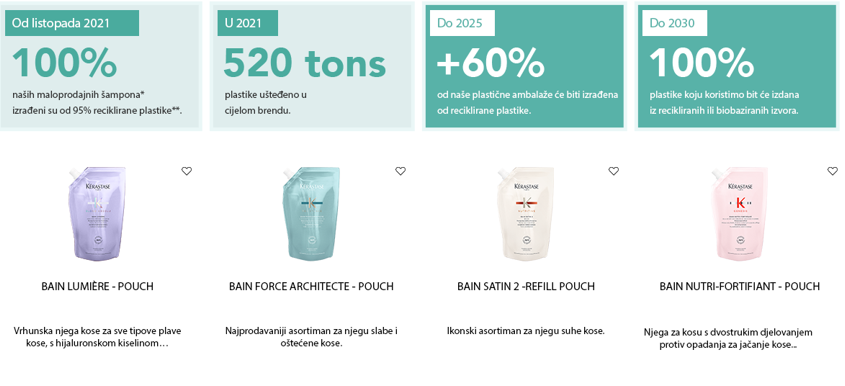Add Bain Satin 2 refill to wishlist

[x=614, y=171]
